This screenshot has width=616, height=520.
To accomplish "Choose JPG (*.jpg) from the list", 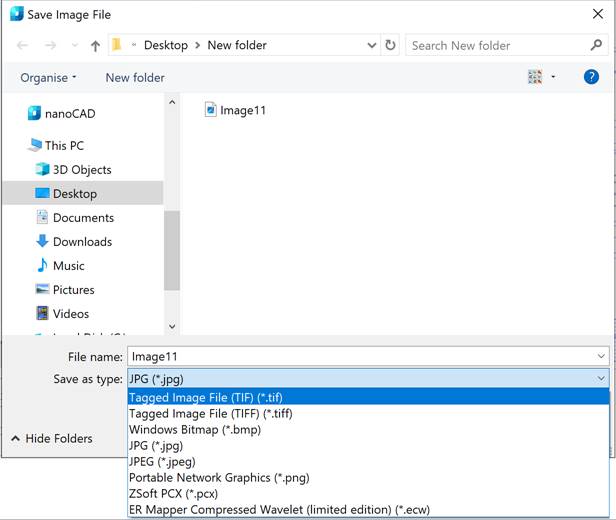I will point(368,445).
